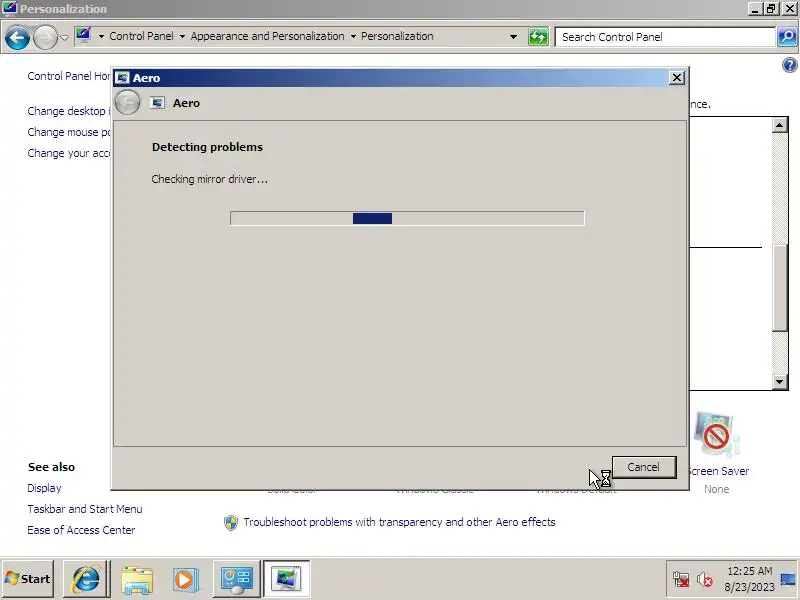Viewport: 800px width, 600px height.
Task: Switch to Control Panel taskbar button
Action: click(236, 579)
